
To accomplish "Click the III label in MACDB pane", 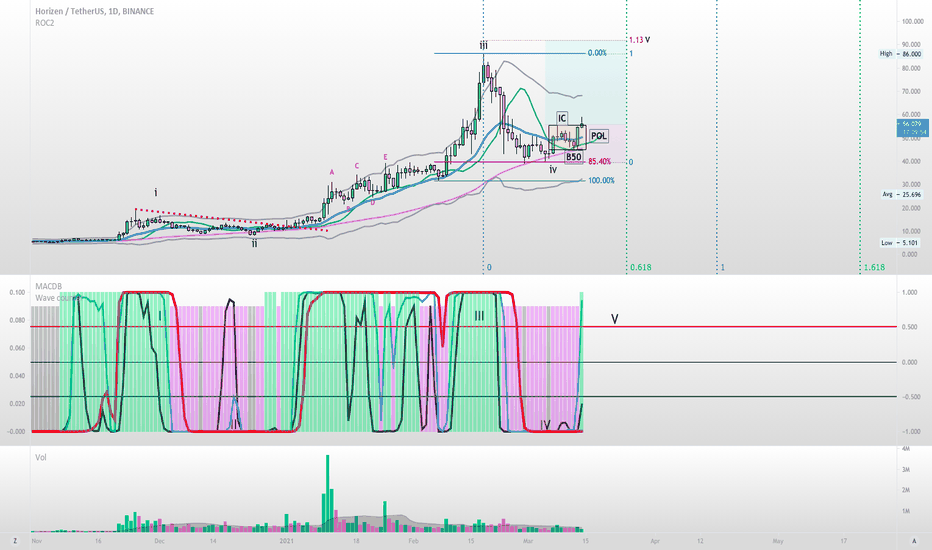I will (479, 316).
